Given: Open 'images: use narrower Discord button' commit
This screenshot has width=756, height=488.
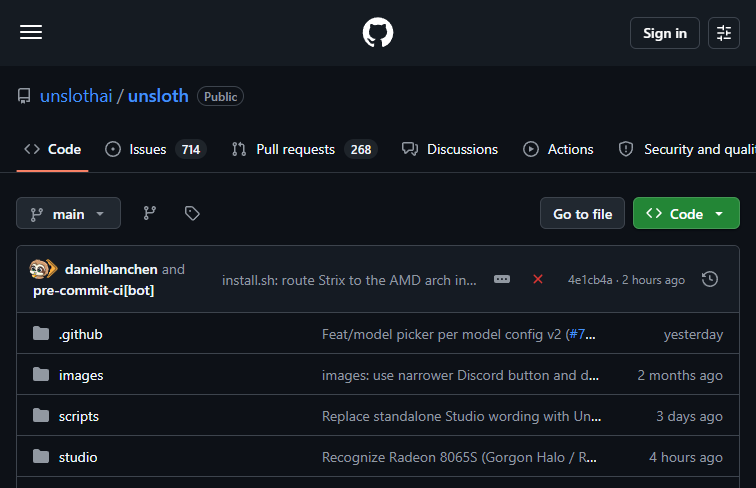Looking at the screenshot, I should coord(460,375).
